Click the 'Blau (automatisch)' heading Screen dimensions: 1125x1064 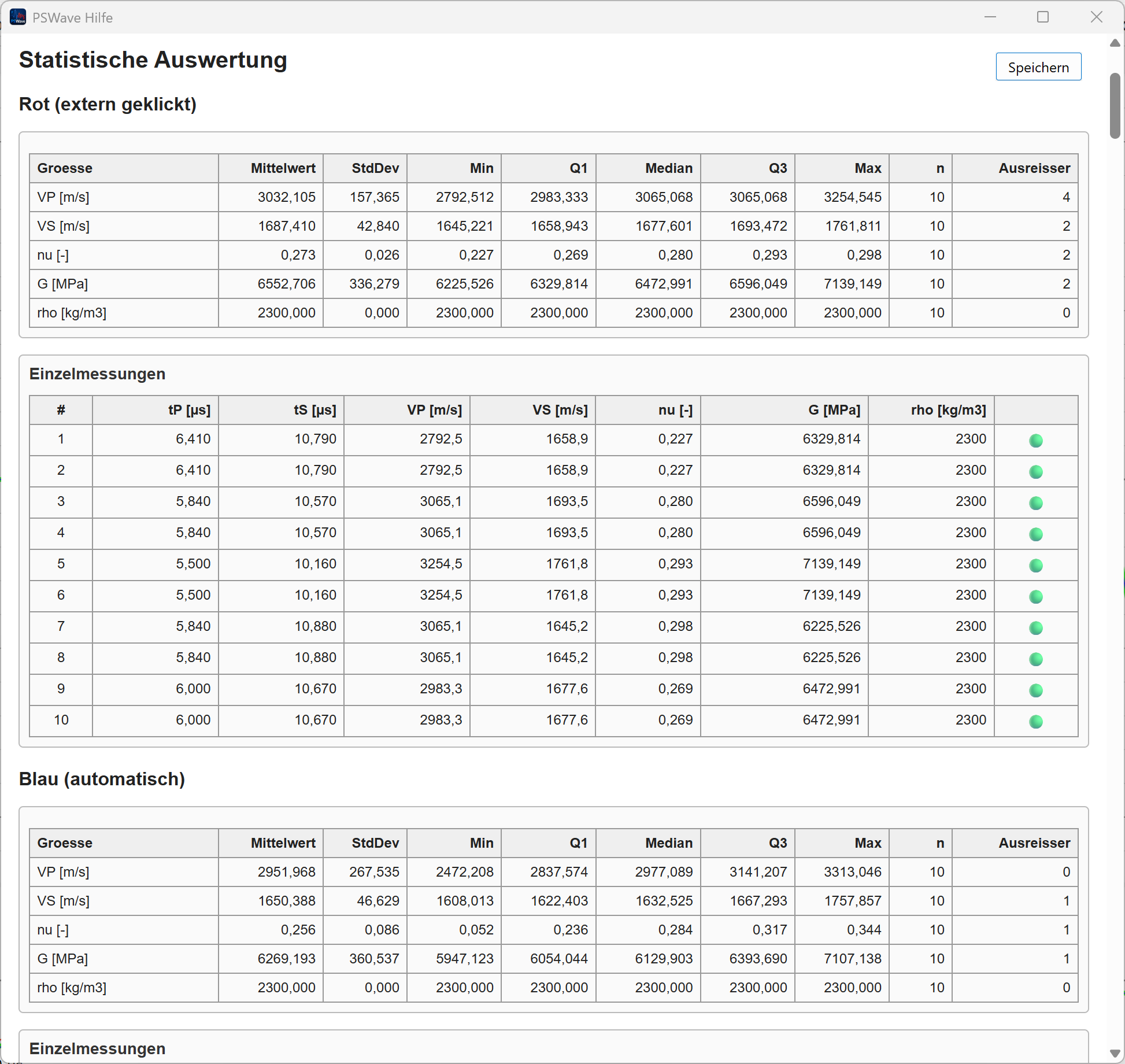coord(102,779)
